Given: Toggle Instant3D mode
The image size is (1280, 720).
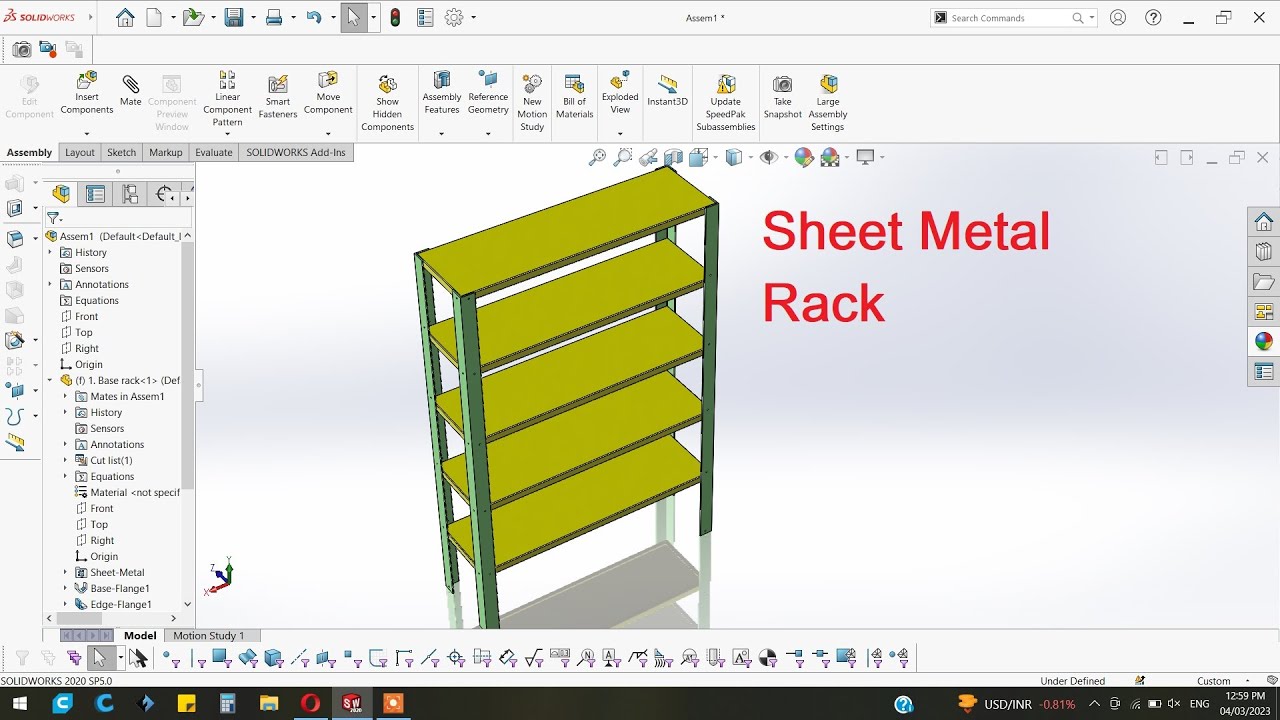Looking at the screenshot, I should point(667,90).
